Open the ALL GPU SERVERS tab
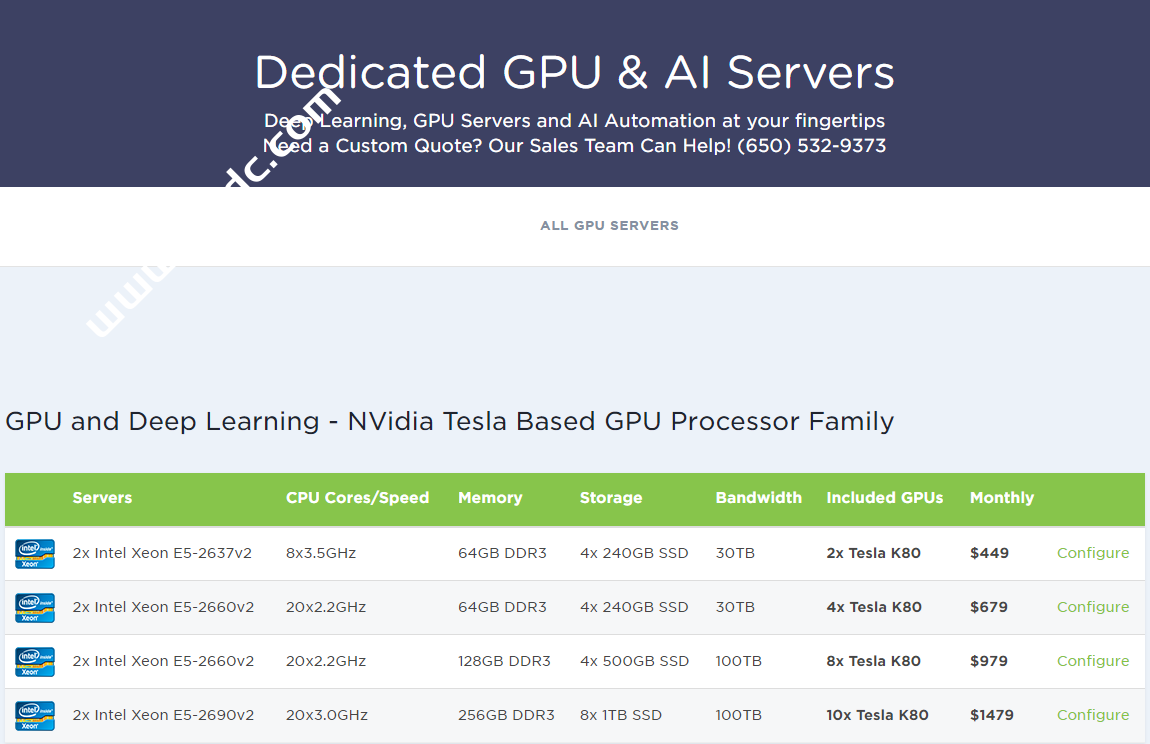1150x744 pixels. point(609,225)
